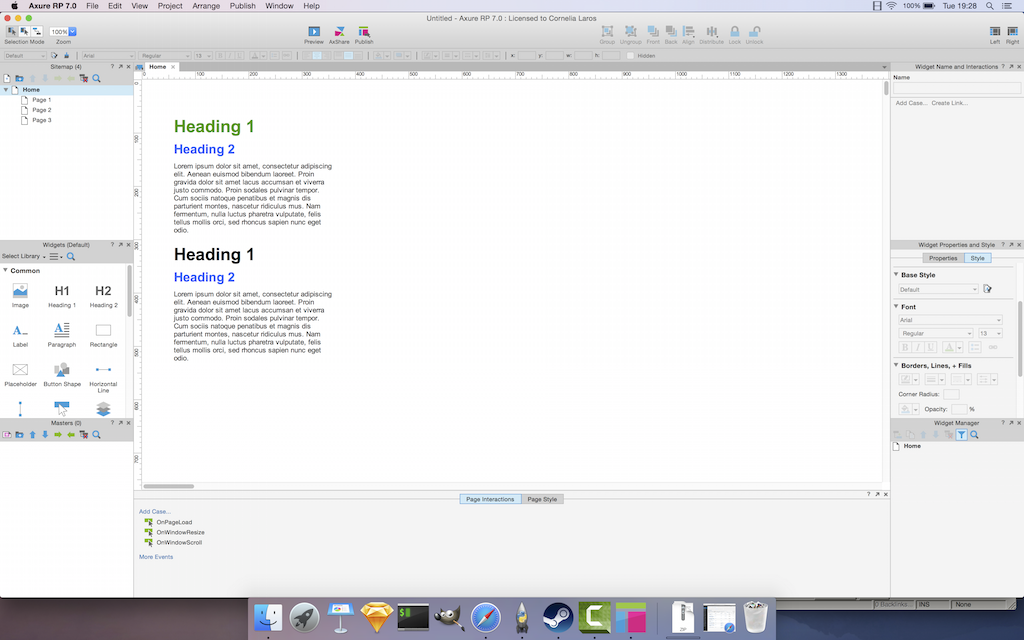Toggle Underline in the Style panel
1024x640 pixels.
tap(931, 347)
